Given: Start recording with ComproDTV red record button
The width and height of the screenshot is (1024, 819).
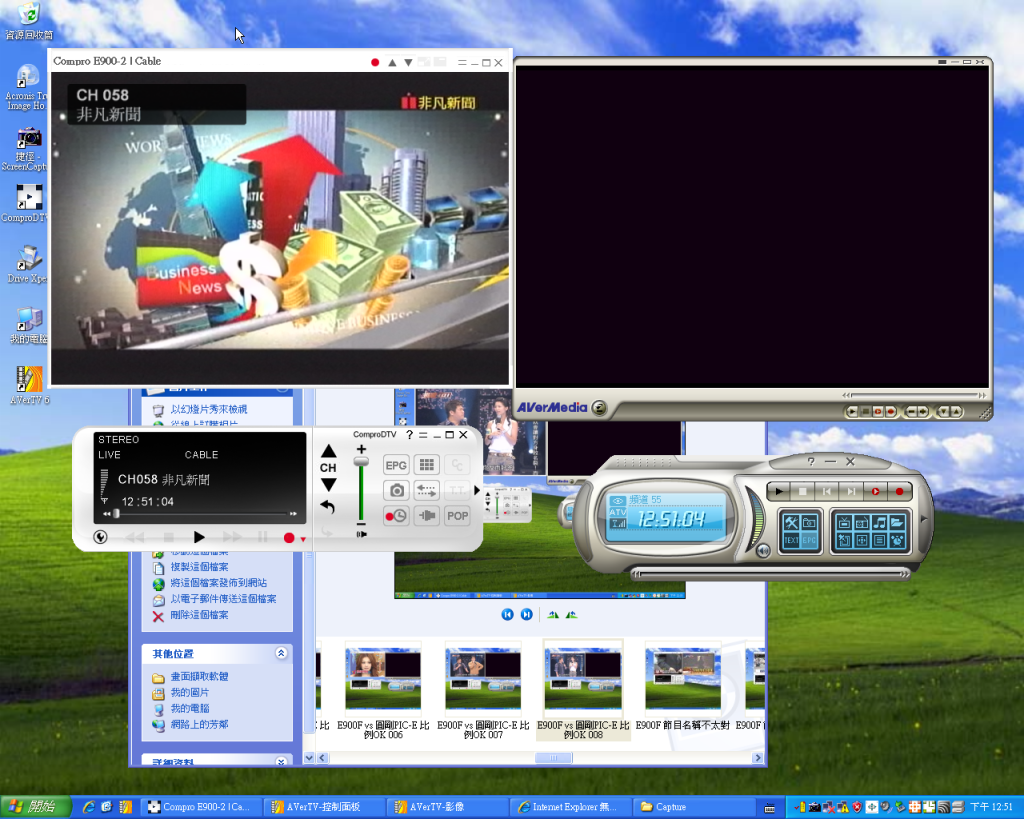Looking at the screenshot, I should pyautogui.click(x=289, y=538).
